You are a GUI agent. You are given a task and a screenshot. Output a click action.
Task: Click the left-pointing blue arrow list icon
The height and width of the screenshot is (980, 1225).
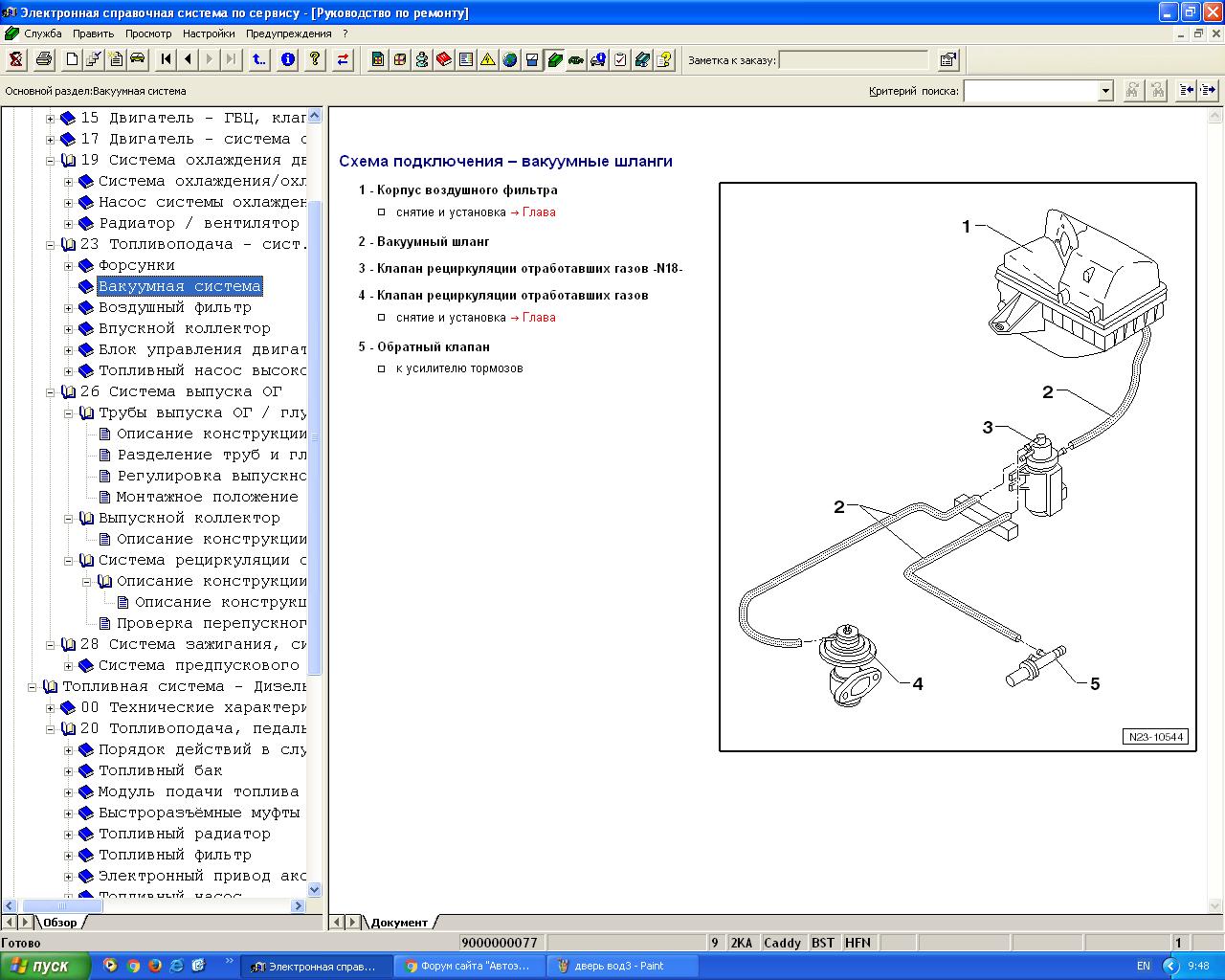point(1187,90)
